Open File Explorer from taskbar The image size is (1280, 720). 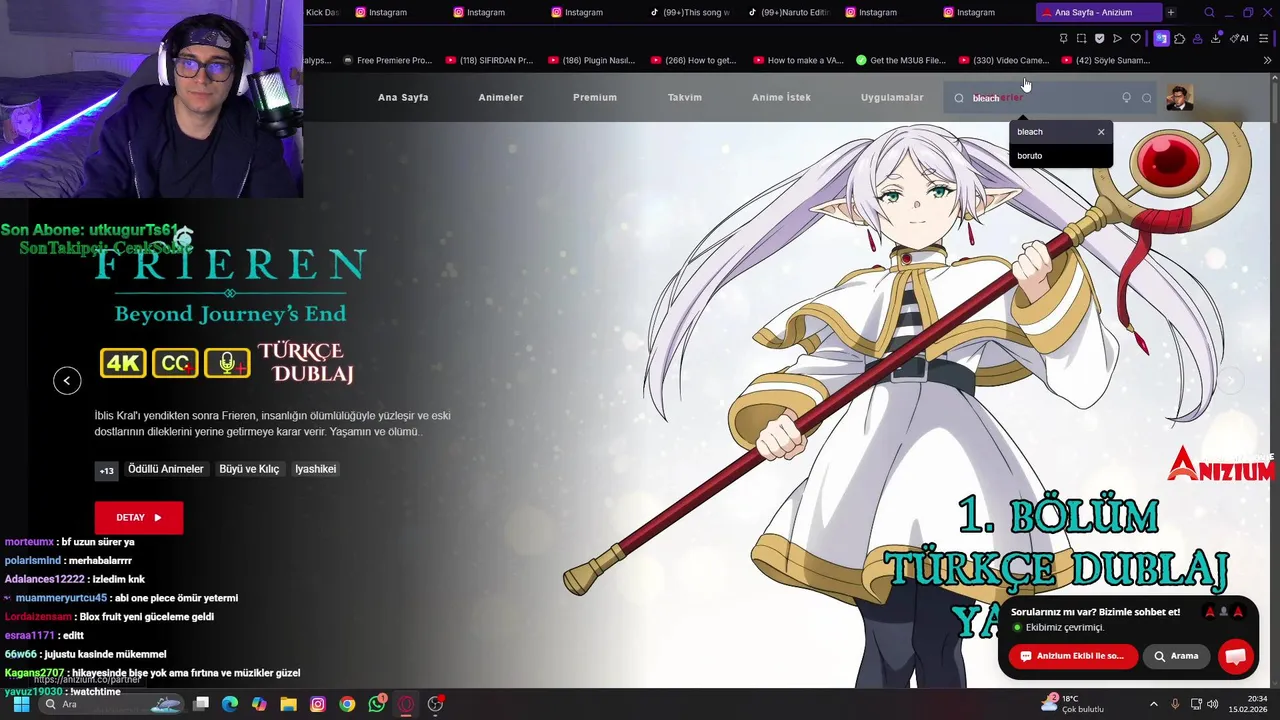pos(288,704)
